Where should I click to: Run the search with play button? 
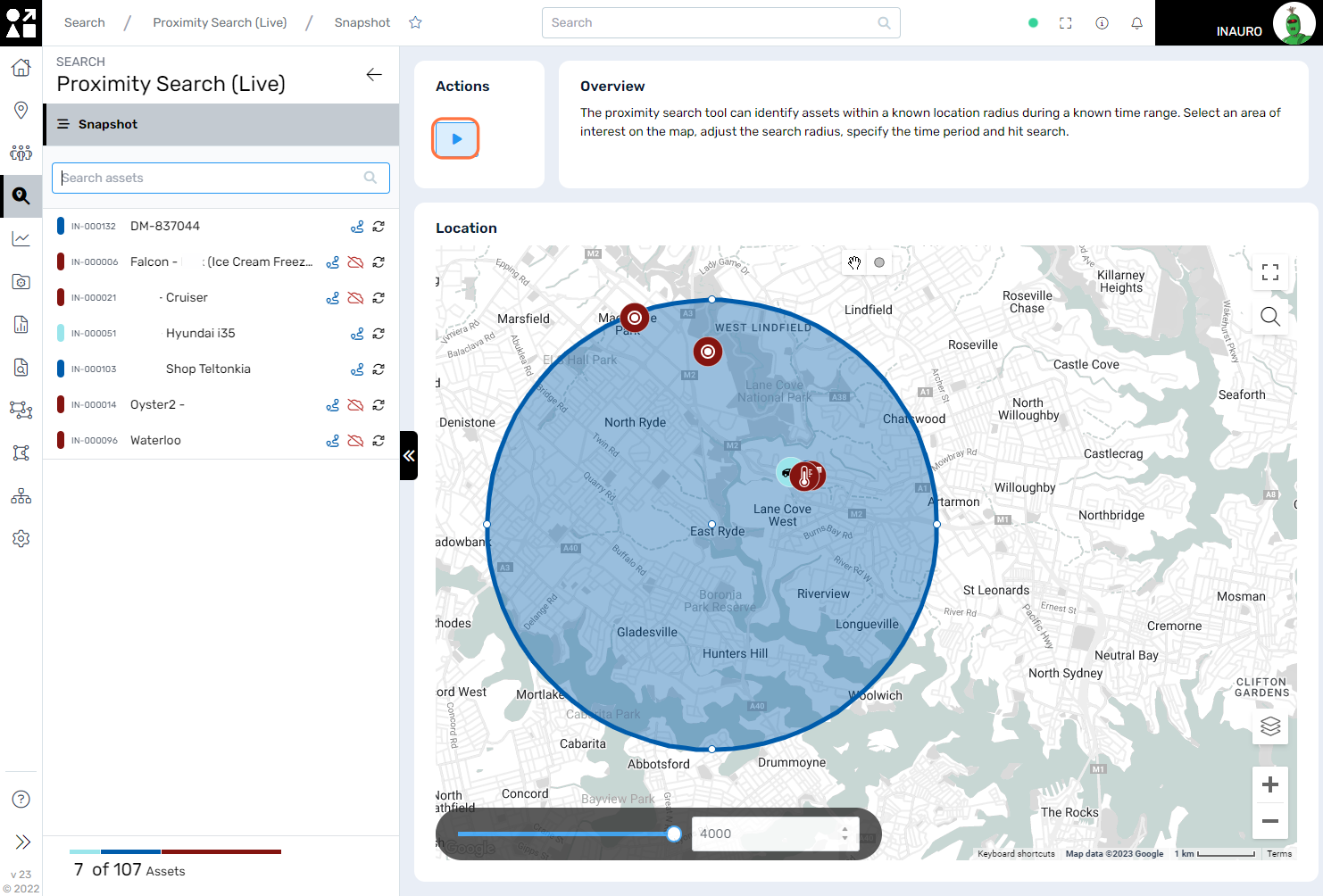pyautogui.click(x=456, y=138)
